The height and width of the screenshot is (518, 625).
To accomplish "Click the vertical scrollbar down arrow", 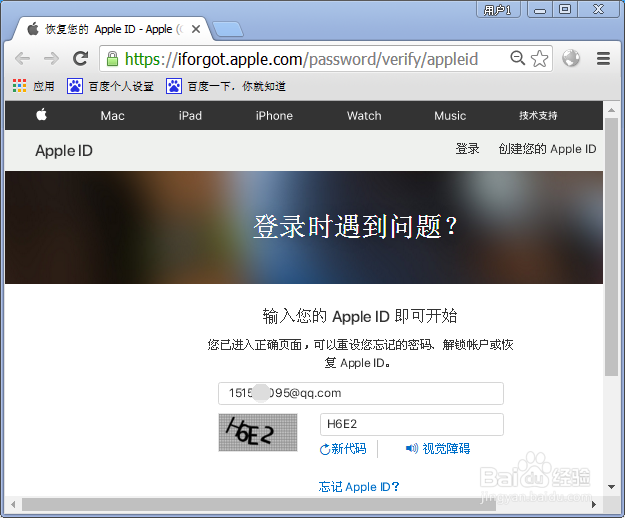I will pyautogui.click(x=611, y=487).
